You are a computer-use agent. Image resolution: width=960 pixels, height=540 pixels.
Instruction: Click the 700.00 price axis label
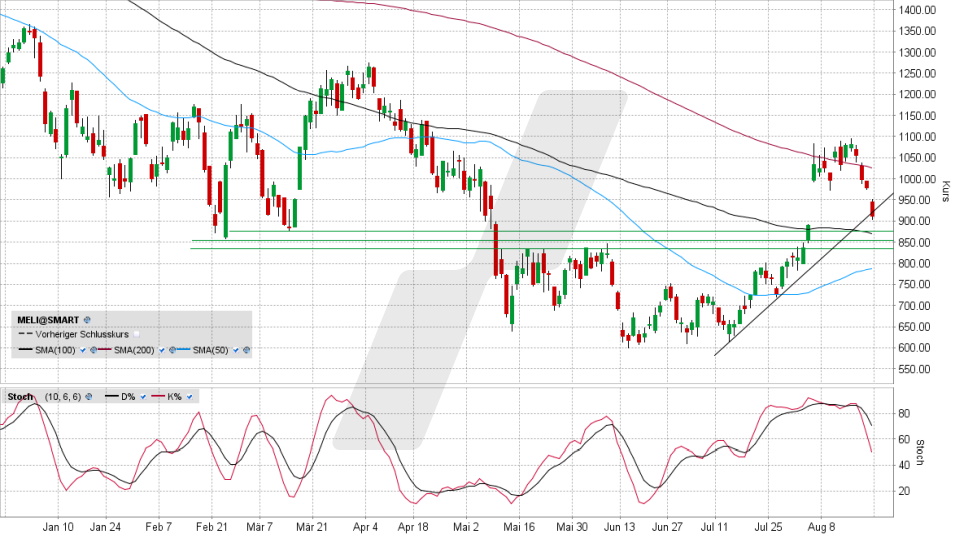(914, 306)
